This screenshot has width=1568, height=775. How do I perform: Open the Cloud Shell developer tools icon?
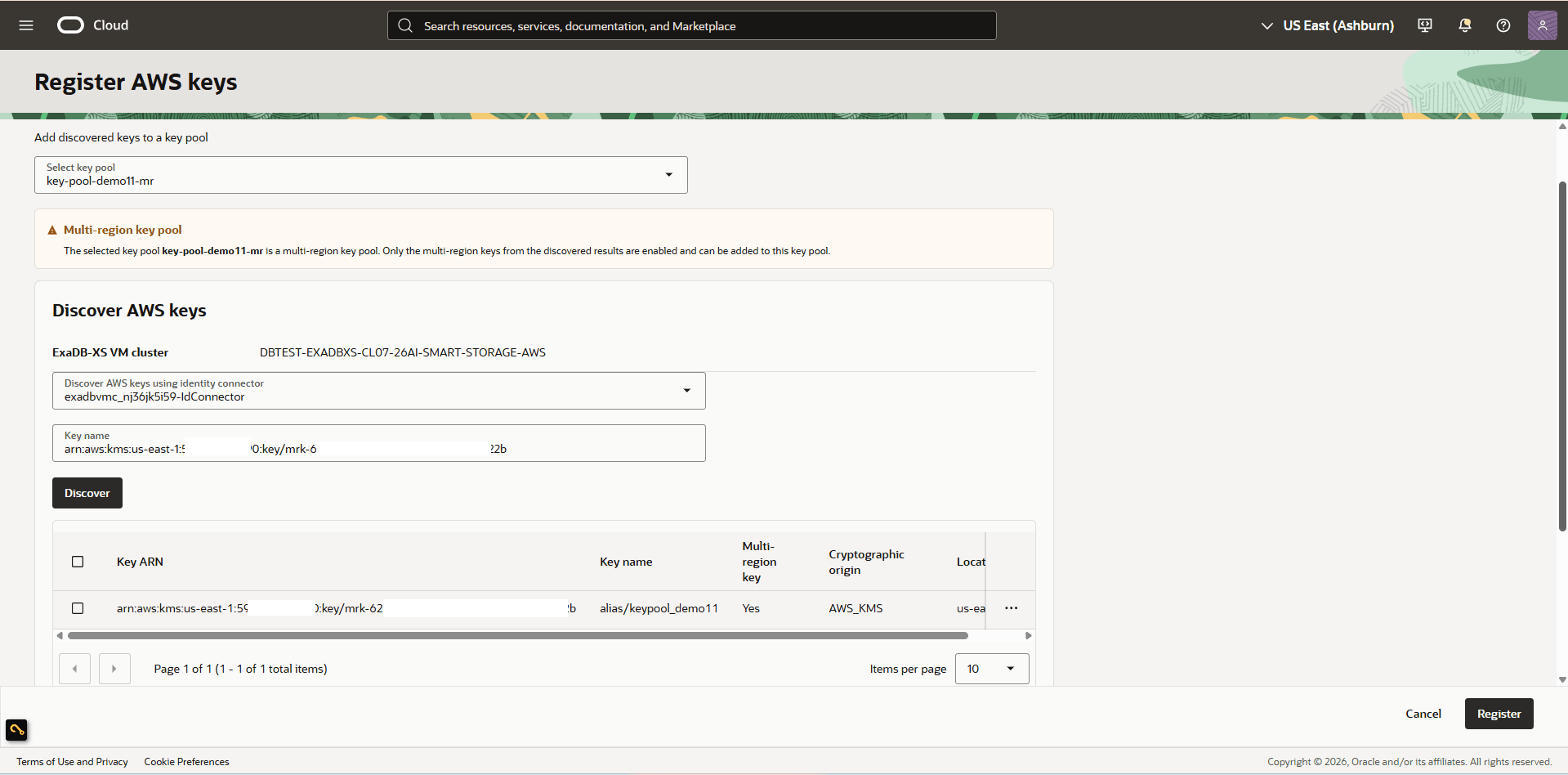[1425, 25]
